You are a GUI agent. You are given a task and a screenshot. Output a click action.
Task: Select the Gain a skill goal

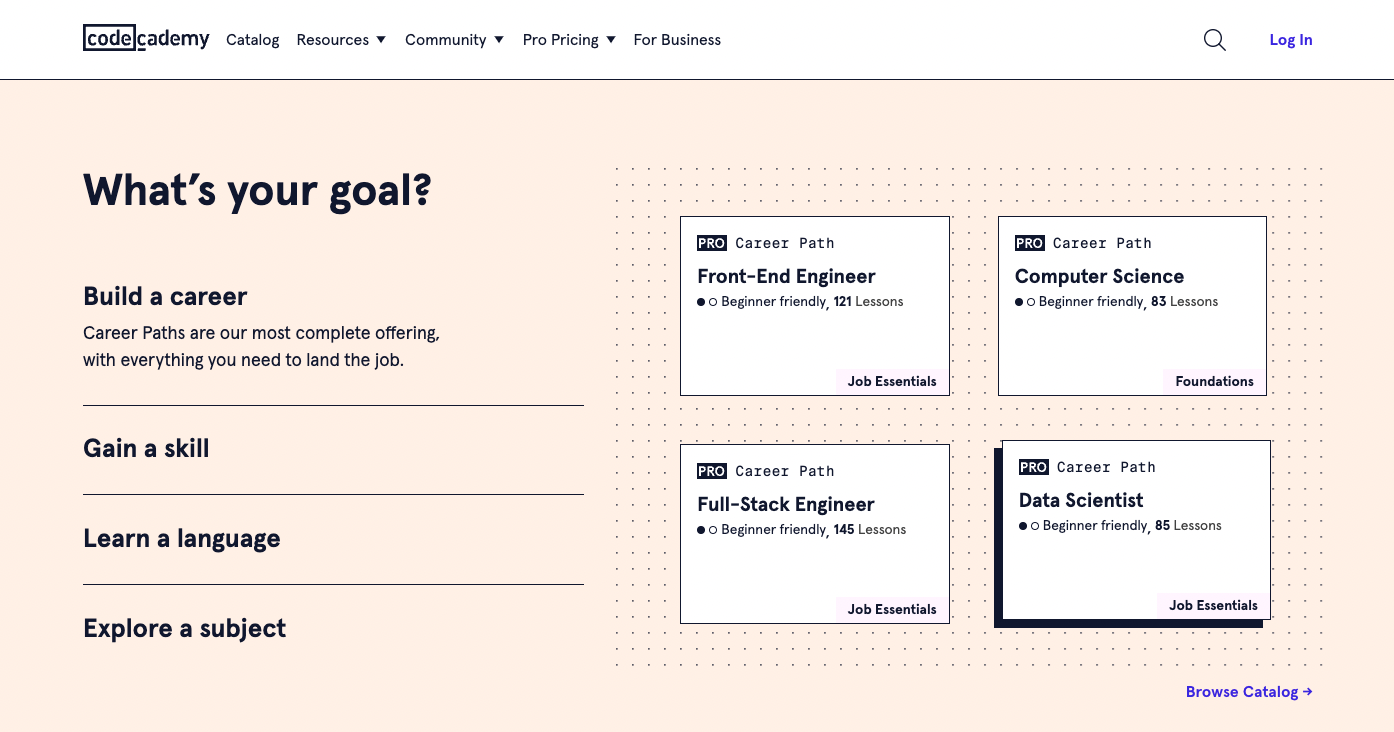coord(146,448)
